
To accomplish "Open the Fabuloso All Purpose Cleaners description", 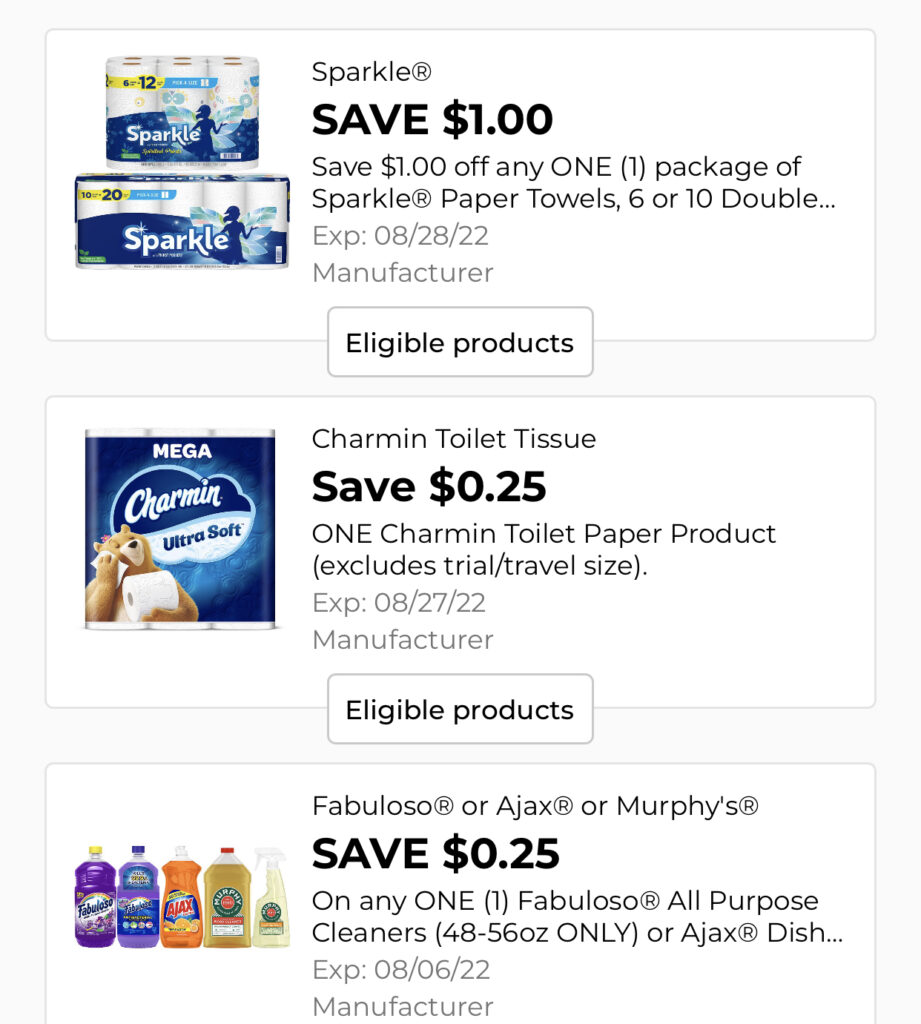I will tap(577, 917).
